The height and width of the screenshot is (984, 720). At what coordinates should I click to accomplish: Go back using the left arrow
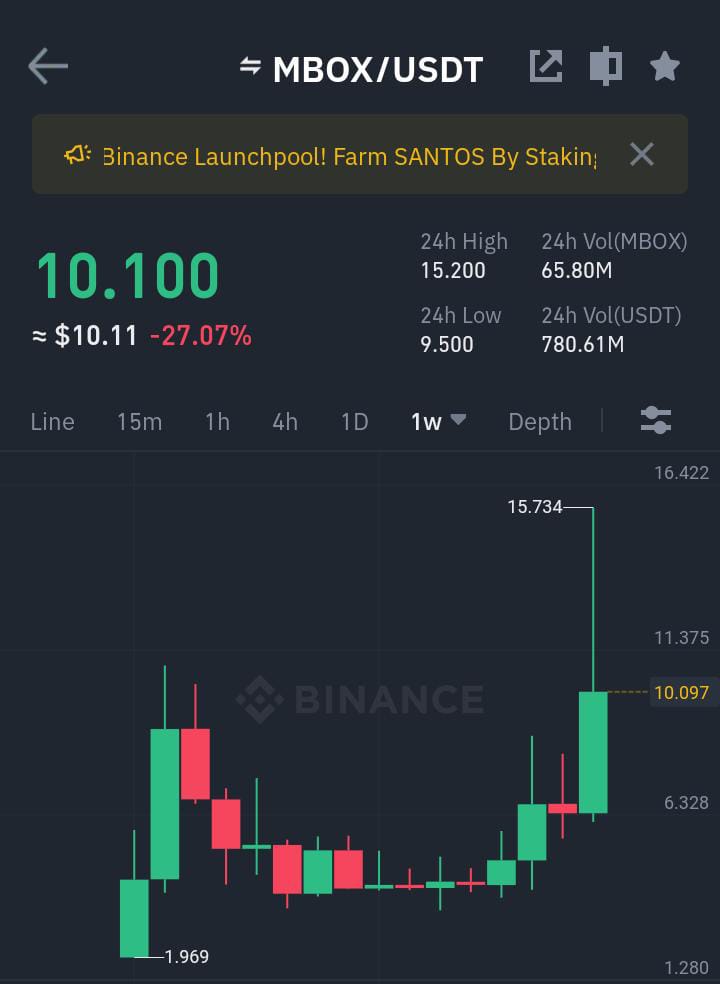click(48, 66)
